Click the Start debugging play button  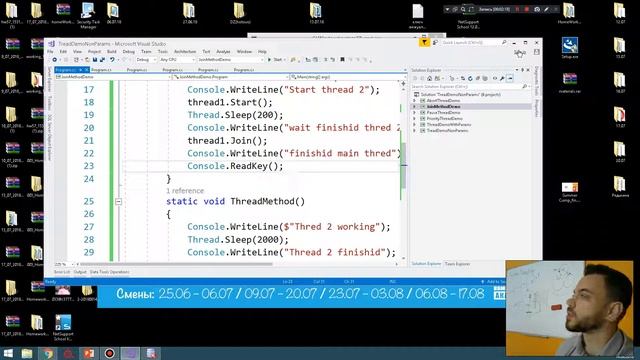pyautogui.click(x=269, y=60)
